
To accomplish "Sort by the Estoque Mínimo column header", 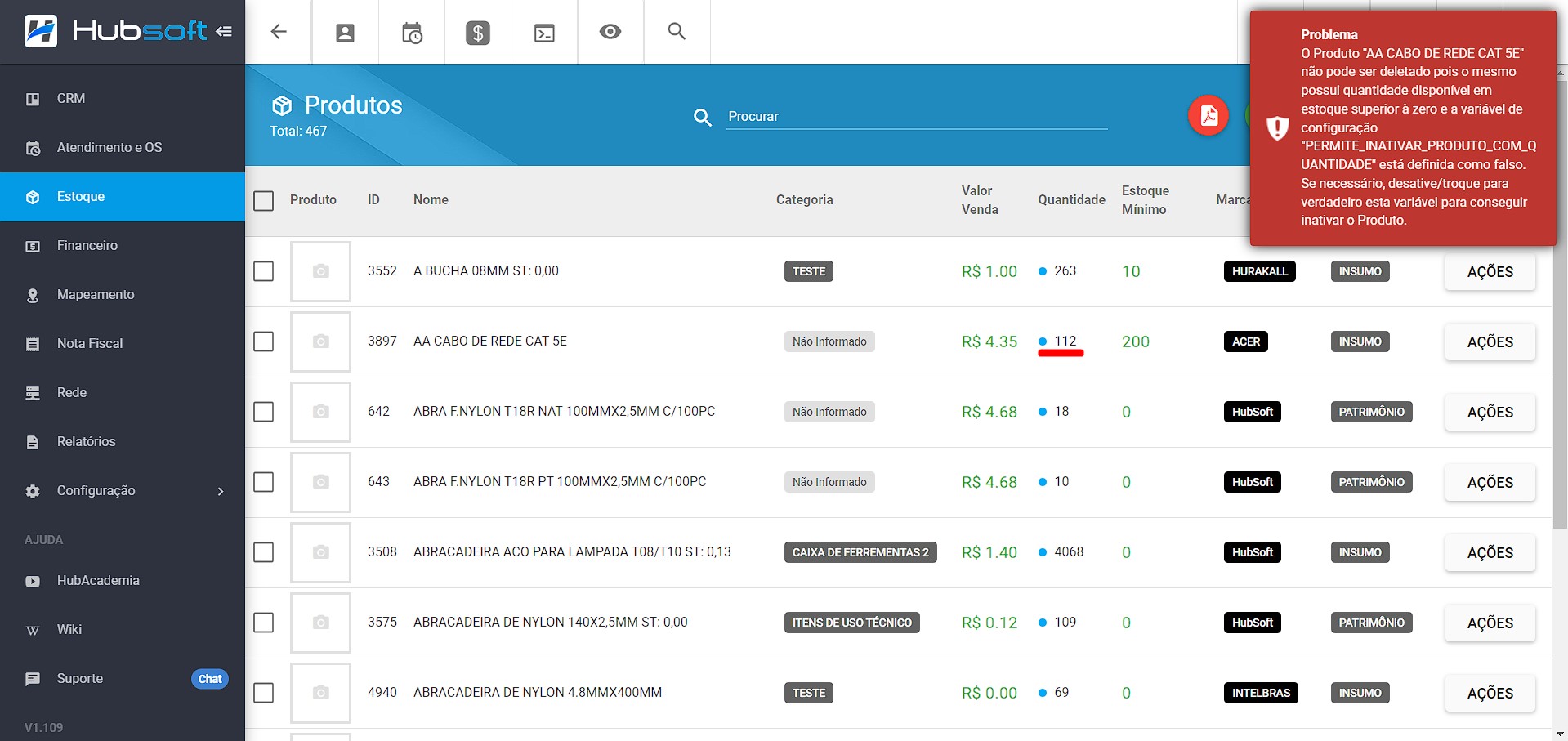I will tap(1145, 200).
